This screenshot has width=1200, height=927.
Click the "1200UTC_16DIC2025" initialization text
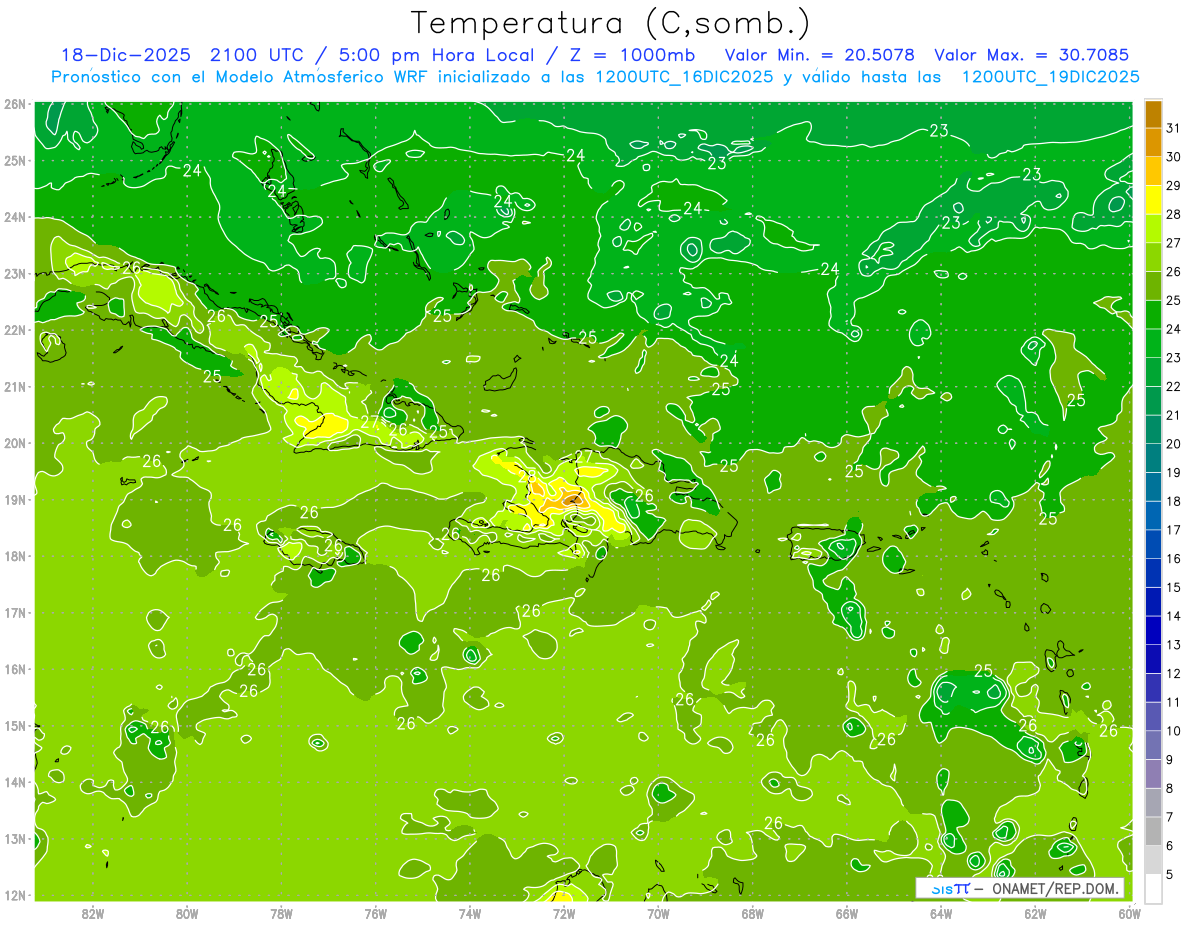[682, 77]
